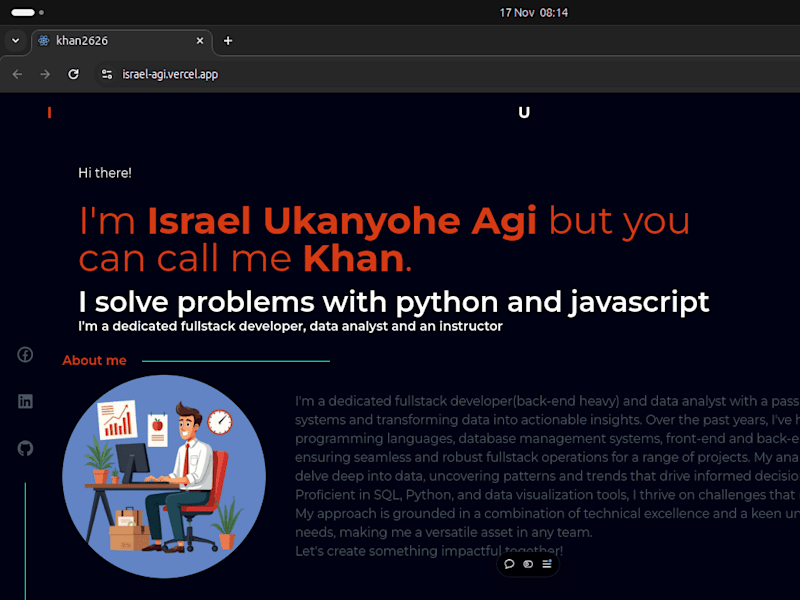Click the comment bubble icon in floating toolbar
Viewport: 800px width, 600px height.
(509, 564)
